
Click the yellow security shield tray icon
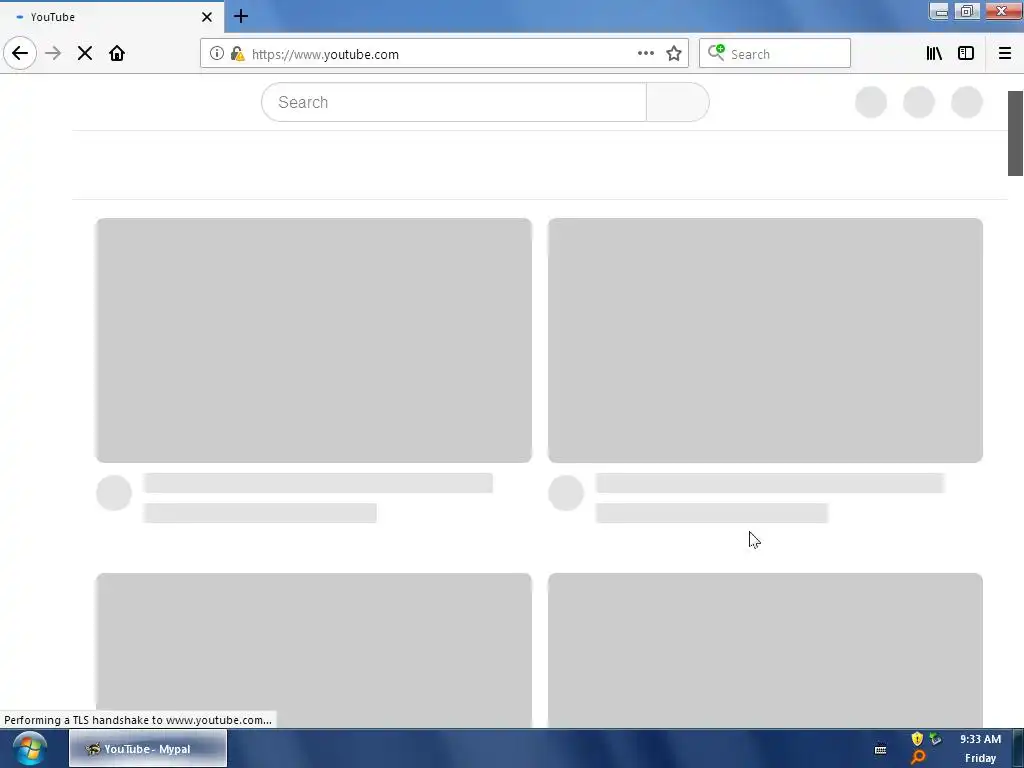[x=917, y=739]
